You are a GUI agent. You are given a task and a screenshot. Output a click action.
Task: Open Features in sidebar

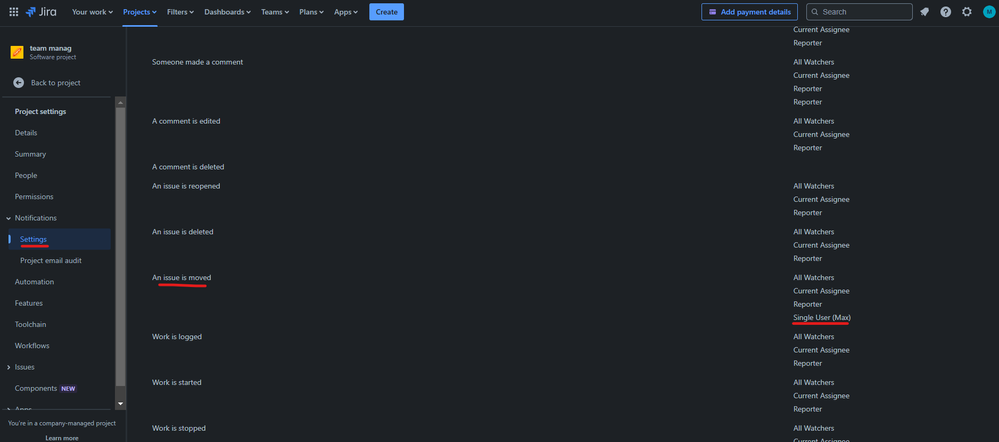point(29,303)
